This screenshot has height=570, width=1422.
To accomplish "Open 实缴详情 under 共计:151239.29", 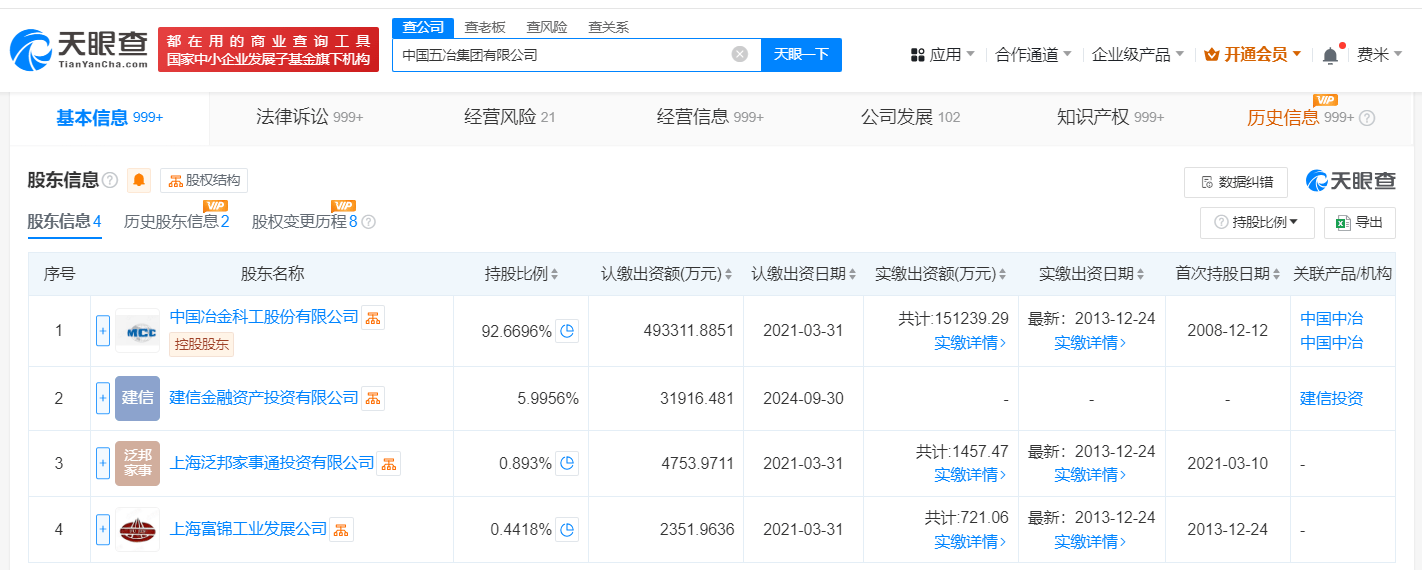I will coord(970,343).
